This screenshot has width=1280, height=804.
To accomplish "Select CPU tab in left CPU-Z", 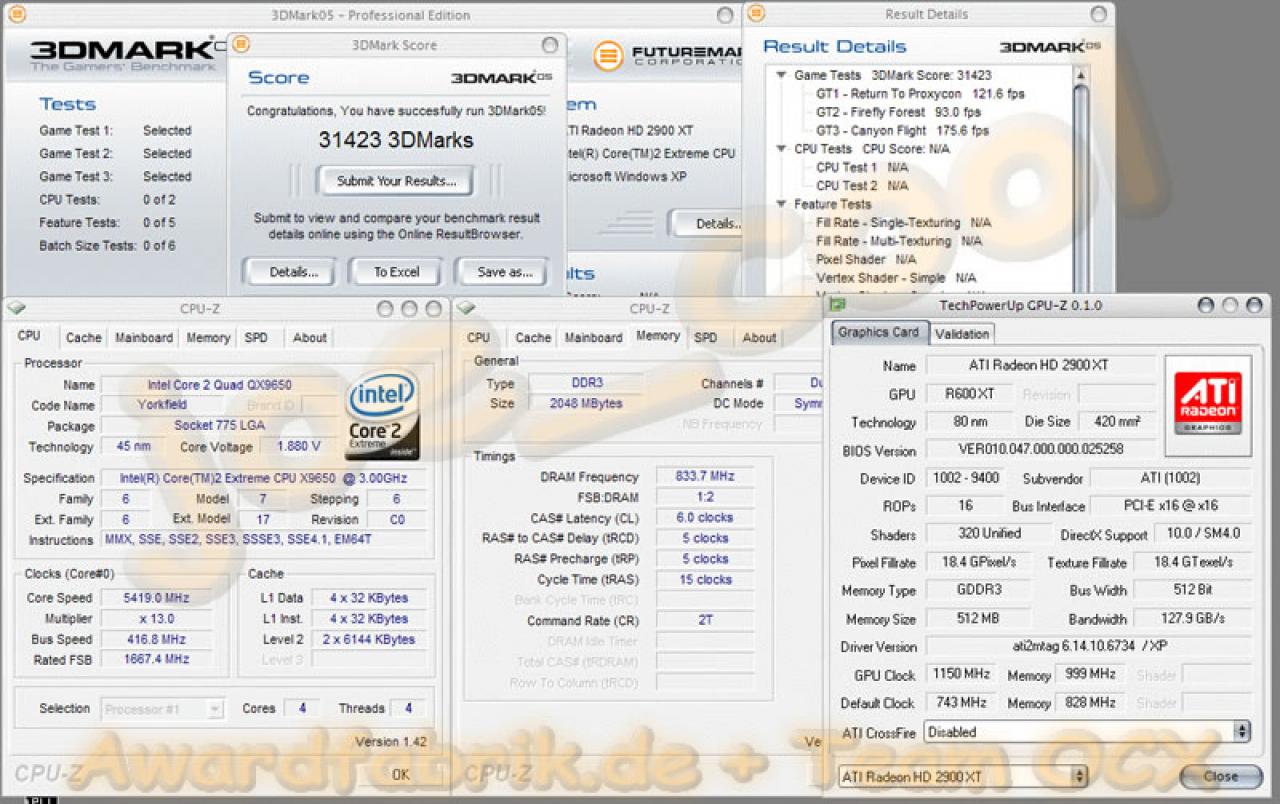I will (29, 336).
